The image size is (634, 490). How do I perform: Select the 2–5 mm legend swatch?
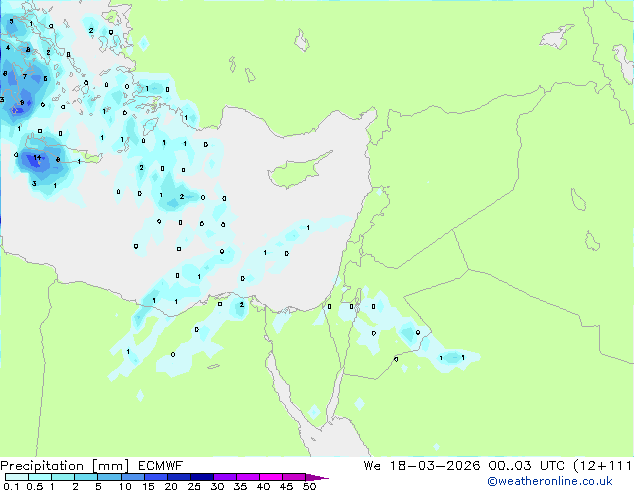(x=86, y=477)
